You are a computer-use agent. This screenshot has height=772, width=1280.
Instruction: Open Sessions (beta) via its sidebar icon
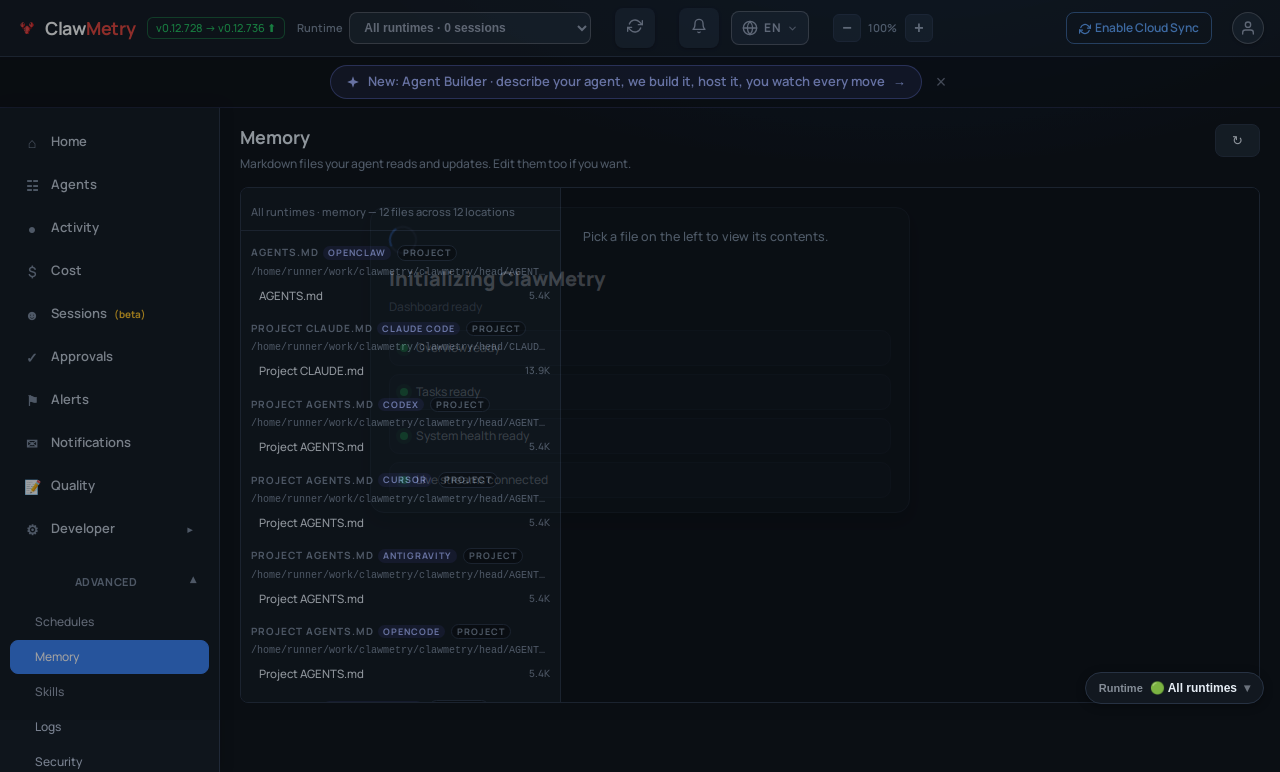(32, 314)
